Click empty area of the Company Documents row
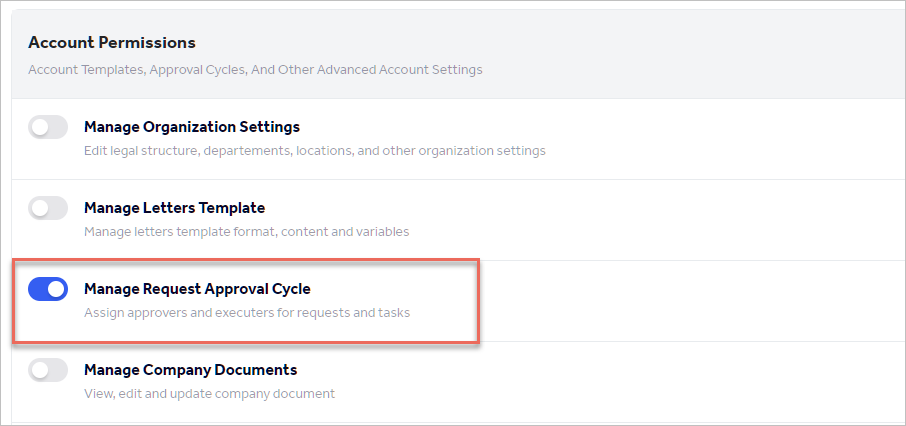This screenshot has width=906, height=426. (x=720, y=382)
